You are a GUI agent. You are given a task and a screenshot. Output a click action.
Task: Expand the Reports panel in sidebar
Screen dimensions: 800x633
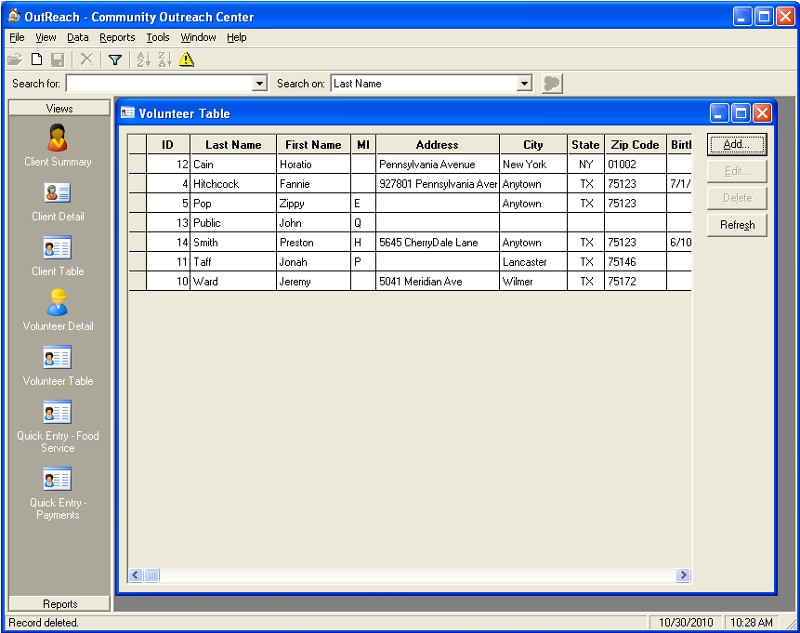point(60,604)
